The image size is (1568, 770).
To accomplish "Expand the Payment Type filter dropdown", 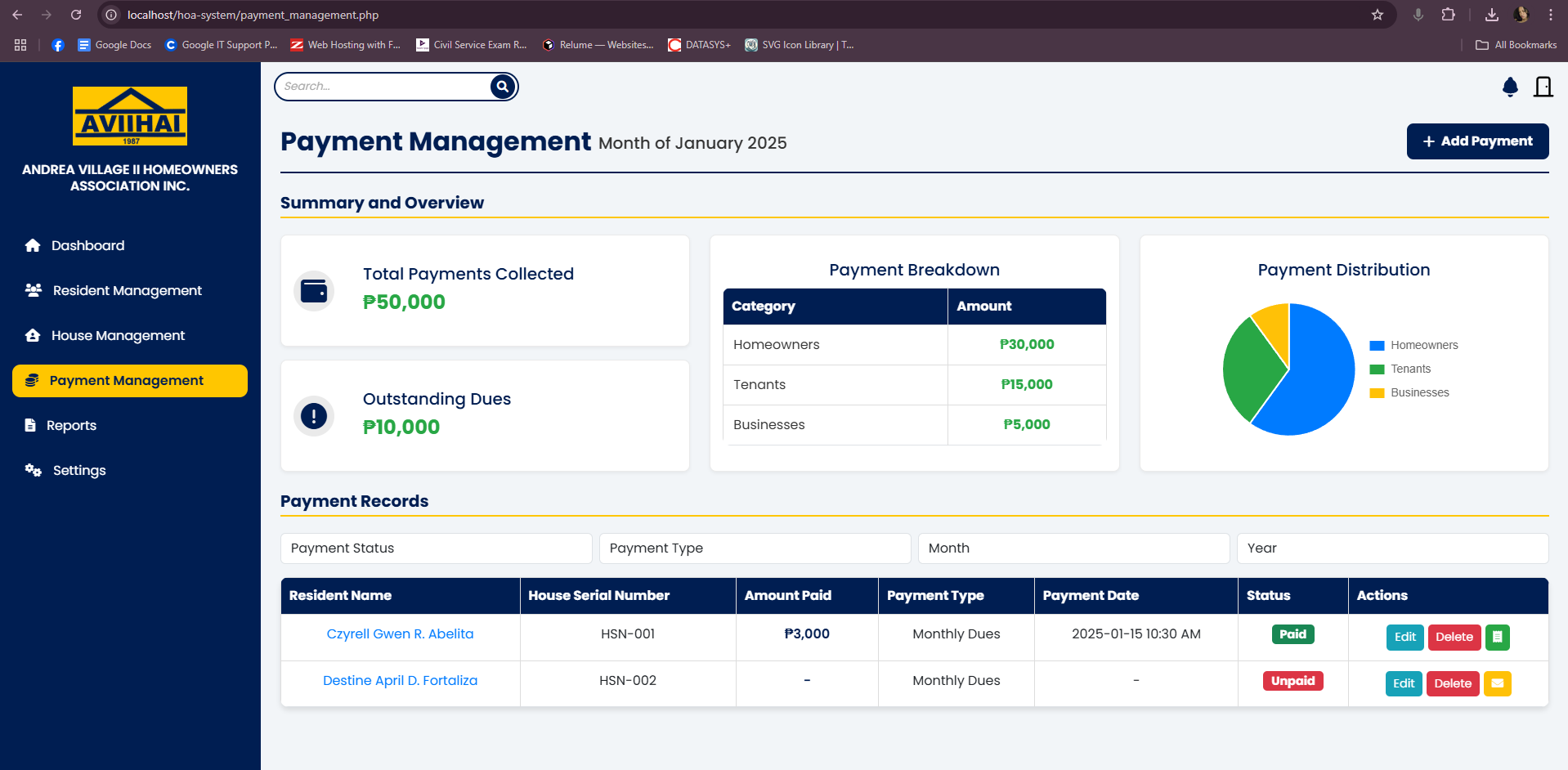I will 755,548.
